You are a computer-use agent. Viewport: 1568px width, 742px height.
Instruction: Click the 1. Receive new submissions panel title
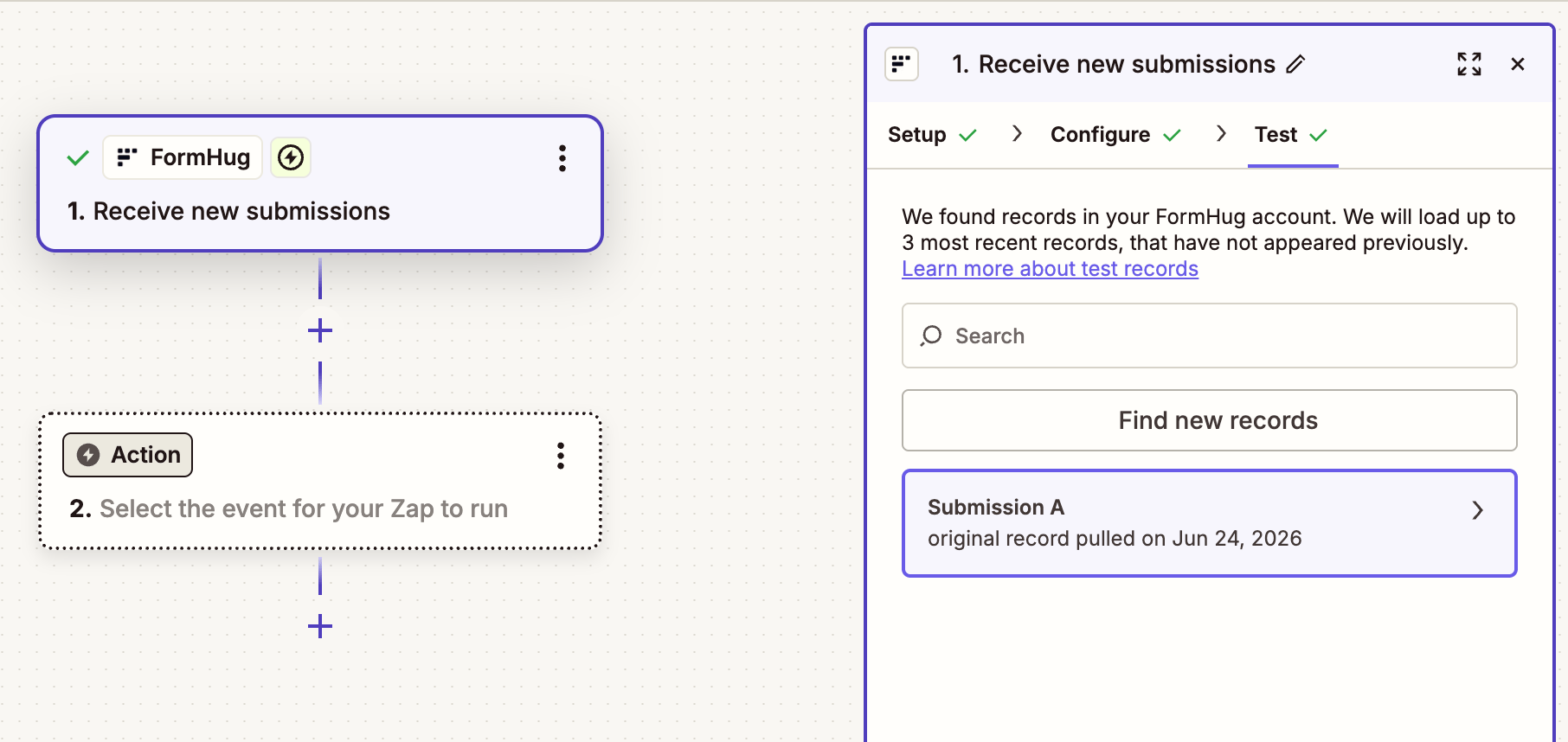[1114, 64]
